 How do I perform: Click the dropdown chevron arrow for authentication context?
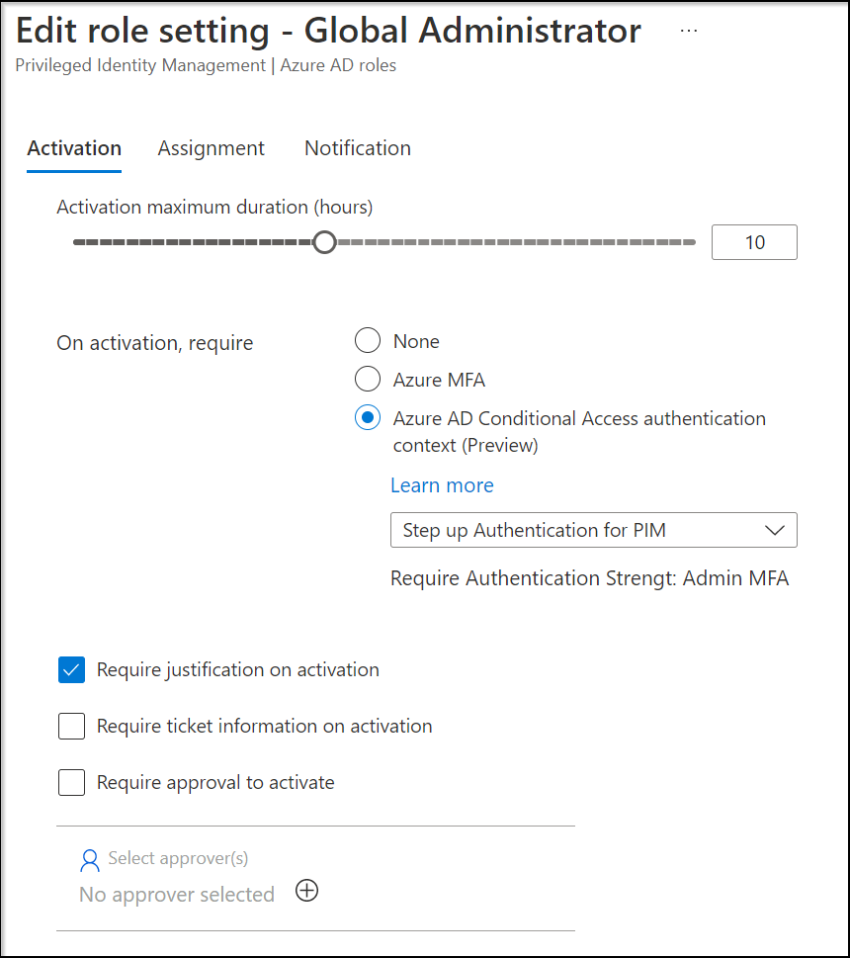pos(774,530)
